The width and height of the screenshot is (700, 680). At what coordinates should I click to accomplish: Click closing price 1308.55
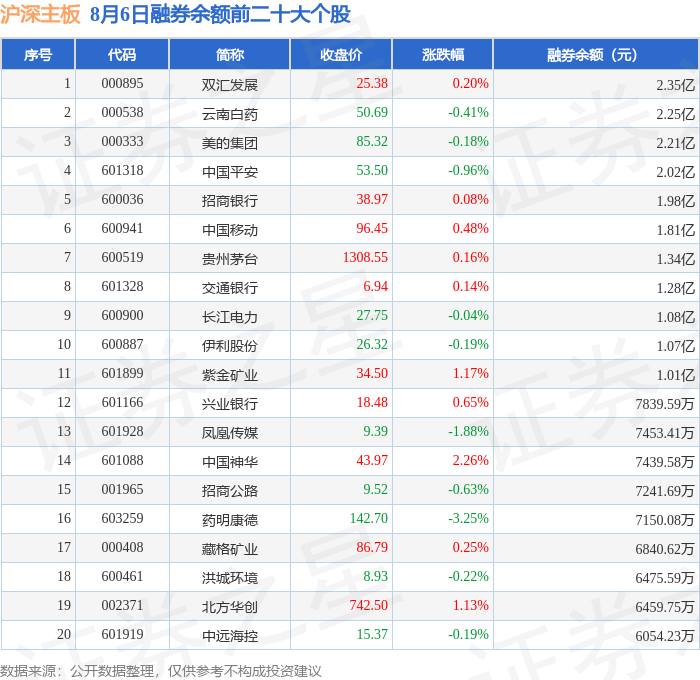365,257
